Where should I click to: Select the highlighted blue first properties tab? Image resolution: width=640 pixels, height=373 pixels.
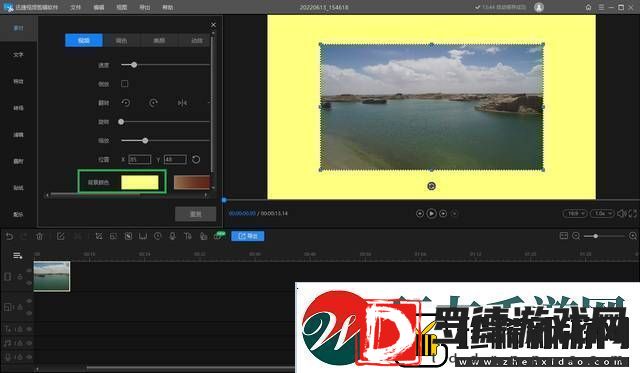84,40
